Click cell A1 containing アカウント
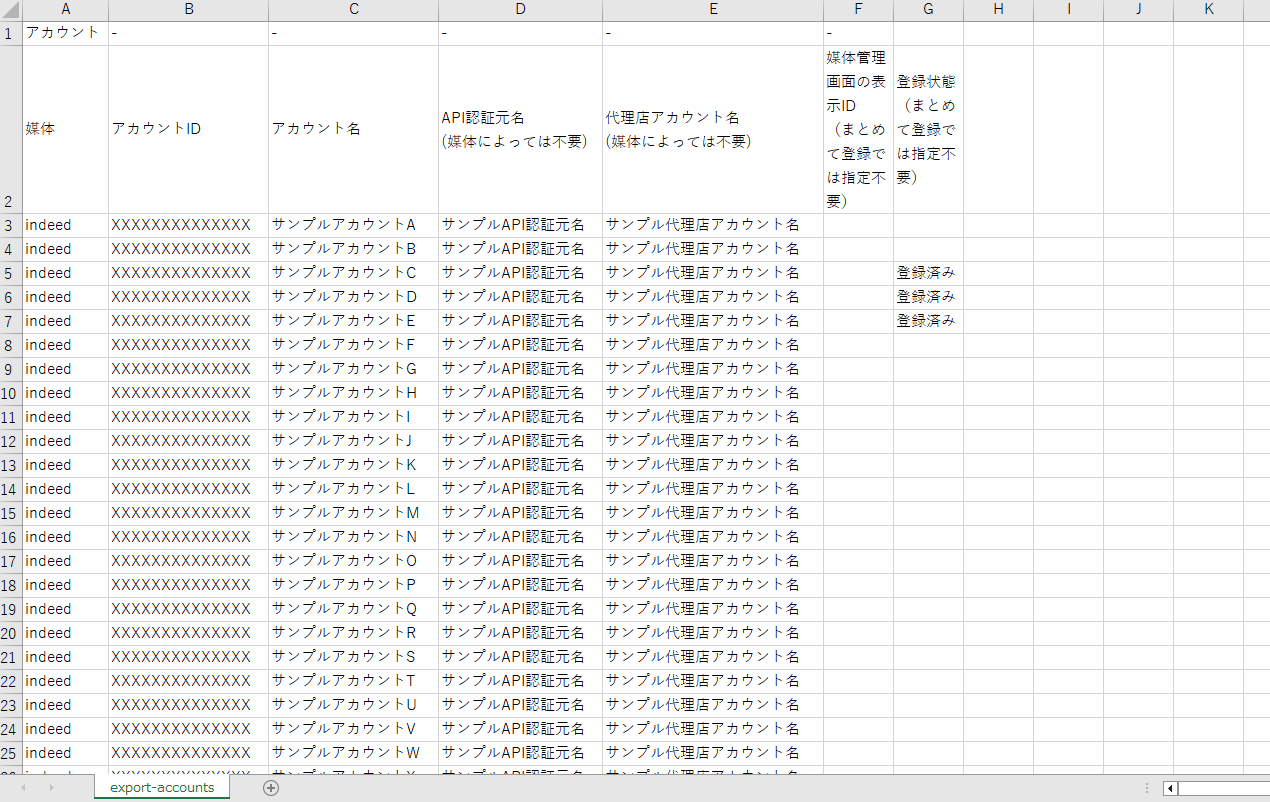Viewport: 1270px width, 802px height. 65,33
